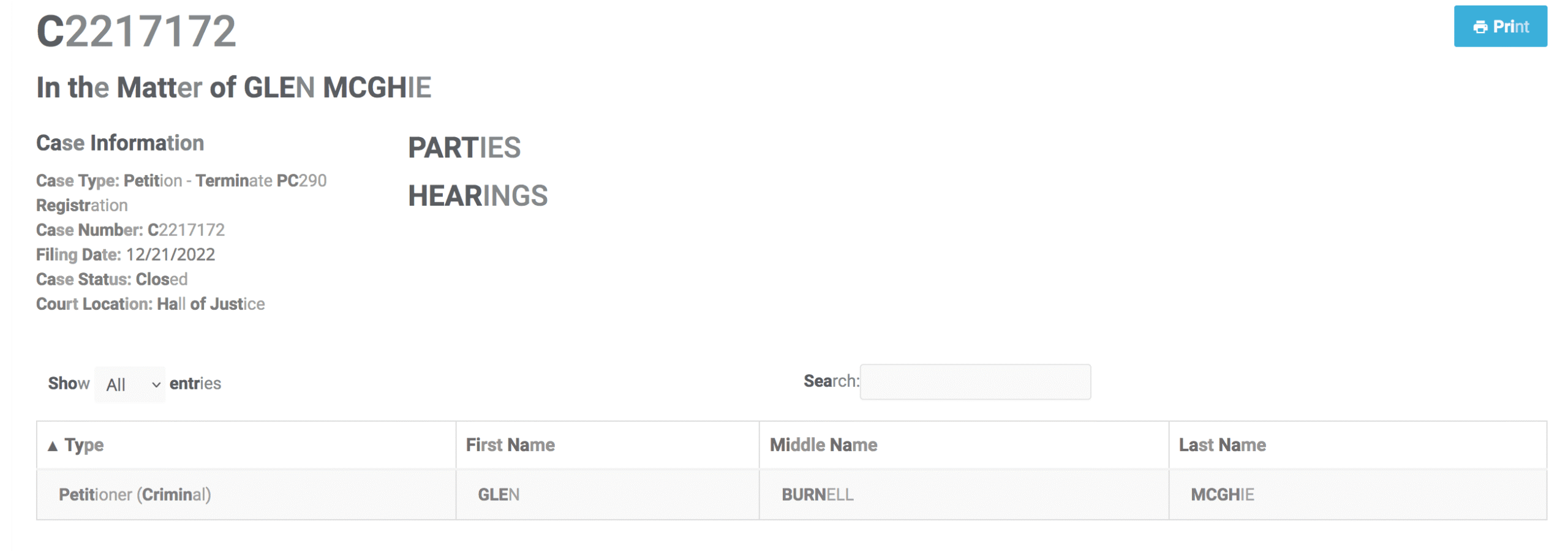The width and height of the screenshot is (1568, 551).
Task: Open the Show entries dropdown
Action: click(130, 384)
